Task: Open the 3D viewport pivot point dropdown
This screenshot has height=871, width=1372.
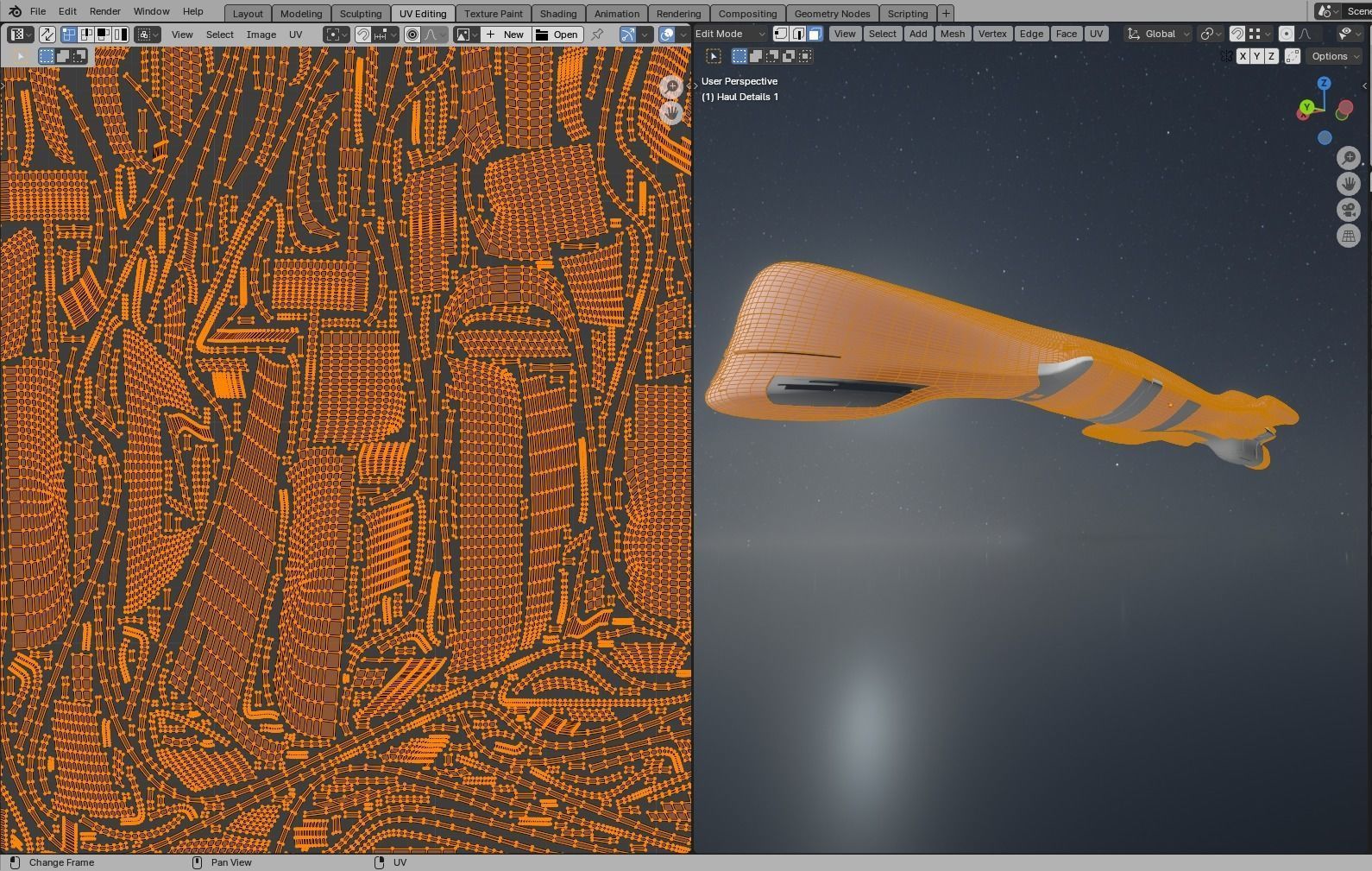Action: coord(1211,34)
